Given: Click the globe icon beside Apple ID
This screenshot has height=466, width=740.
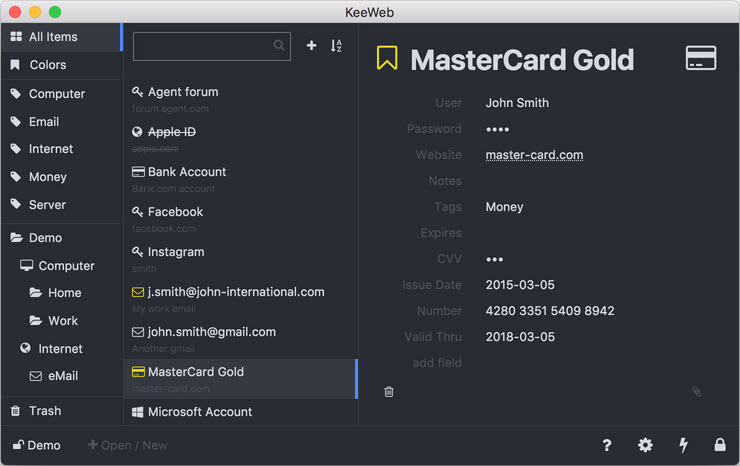Looking at the screenshot, I should (137, 132).
